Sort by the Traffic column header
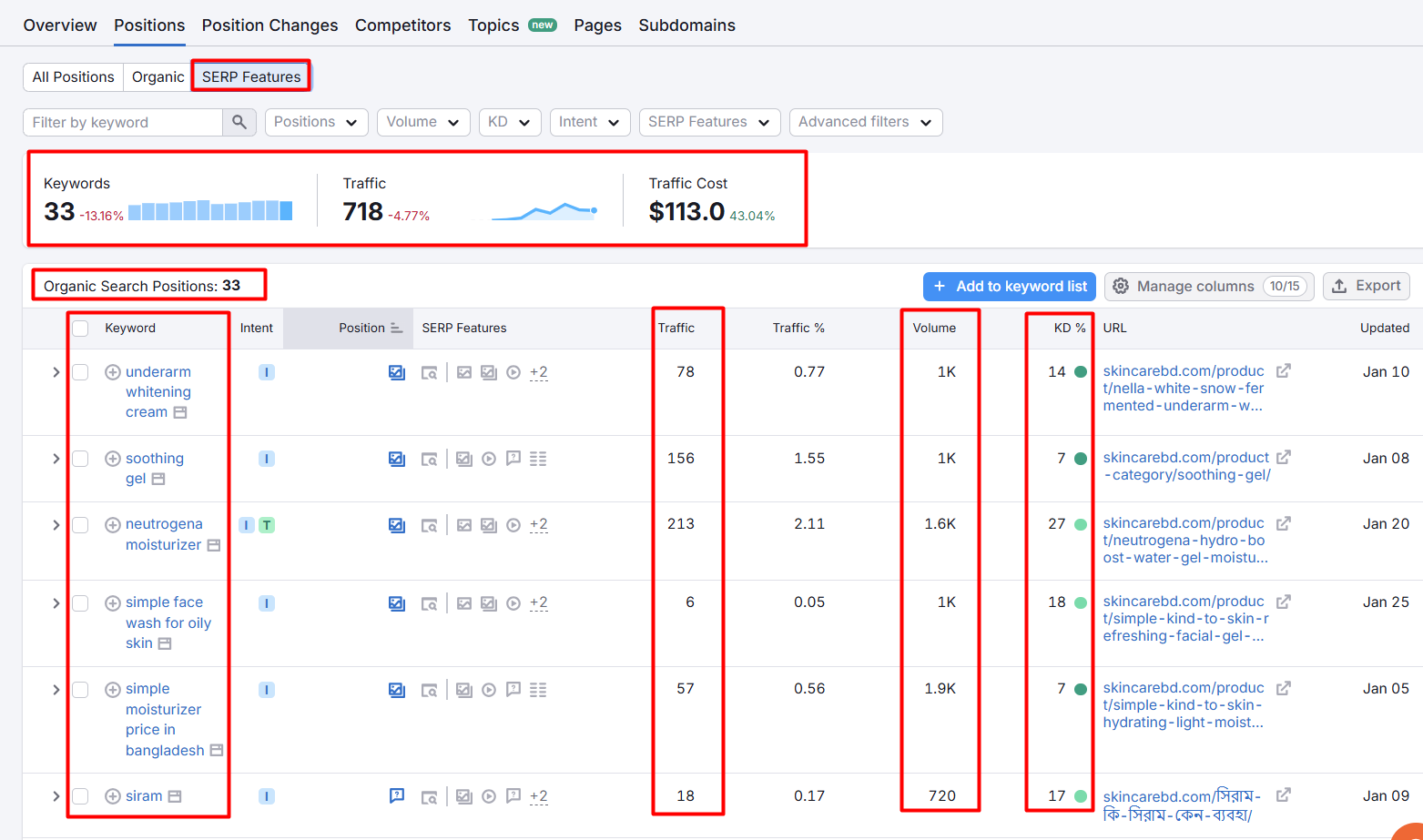This screenshot has height=840, width=1423. 676,328
